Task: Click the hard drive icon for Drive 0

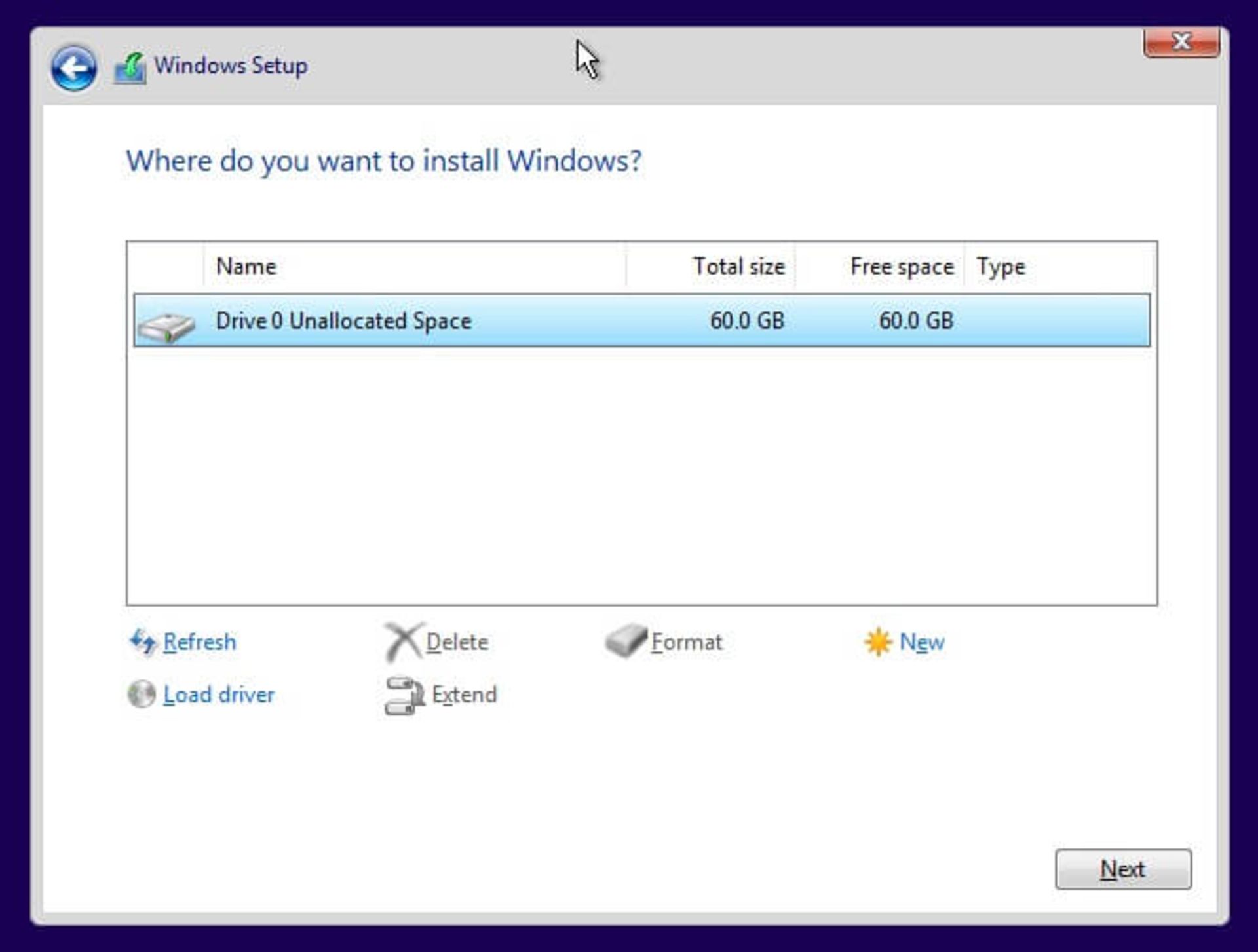Action: 166,326
